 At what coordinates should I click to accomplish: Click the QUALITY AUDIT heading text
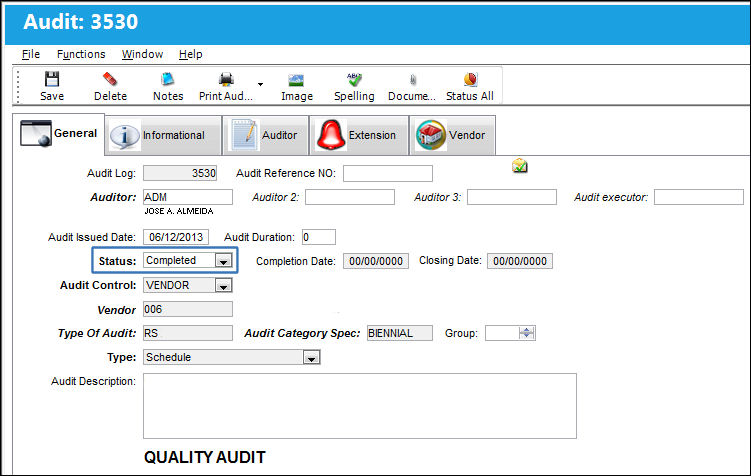205,457
